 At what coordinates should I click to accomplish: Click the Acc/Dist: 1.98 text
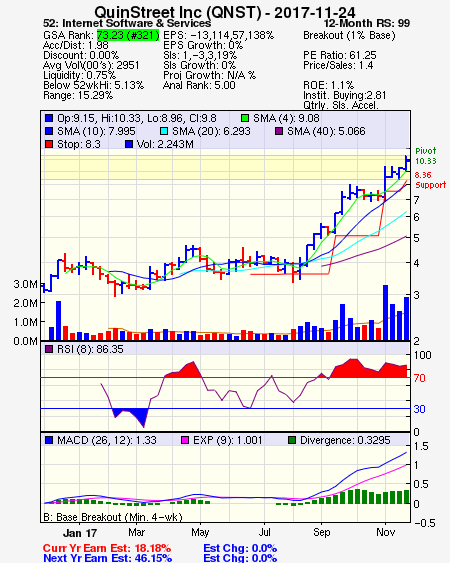76,45
